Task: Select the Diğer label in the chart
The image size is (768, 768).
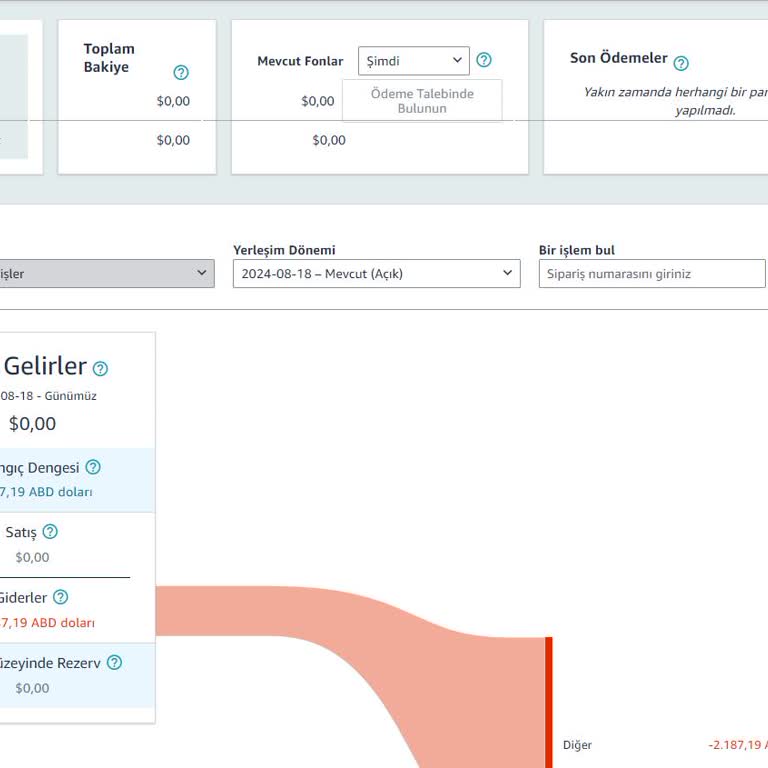Action: click(577, 745)
